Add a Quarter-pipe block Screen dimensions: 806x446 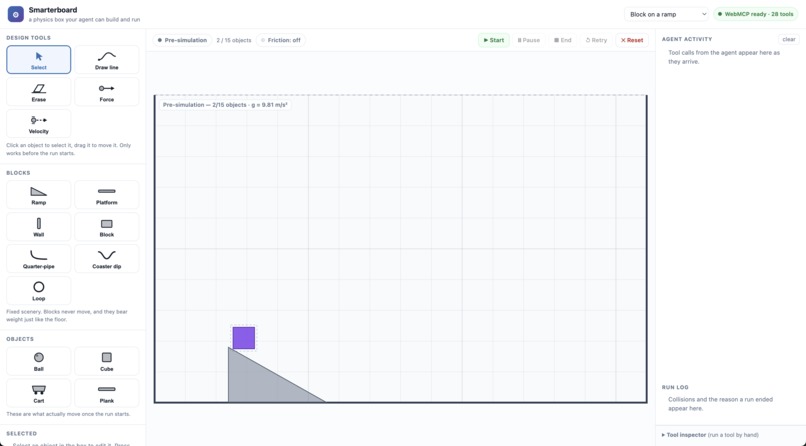pos(39,258)
